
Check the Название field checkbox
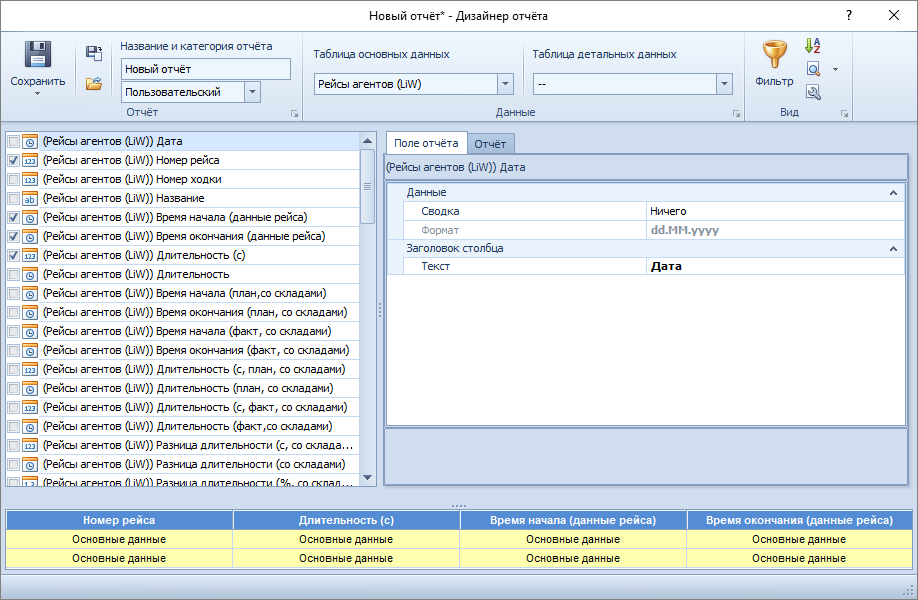point(13,198)
